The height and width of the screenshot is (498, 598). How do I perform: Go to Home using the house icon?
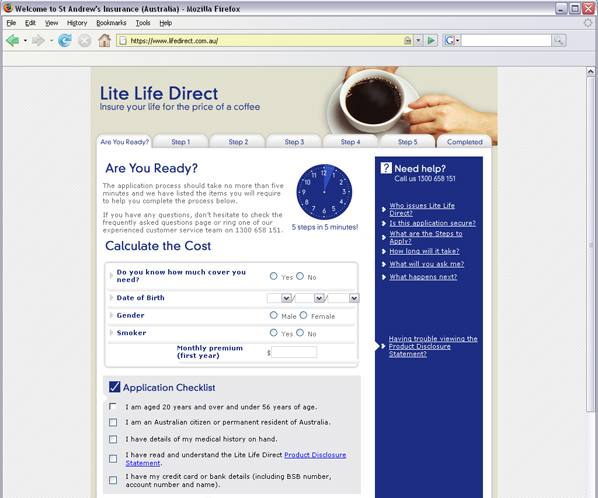point(104,40)
